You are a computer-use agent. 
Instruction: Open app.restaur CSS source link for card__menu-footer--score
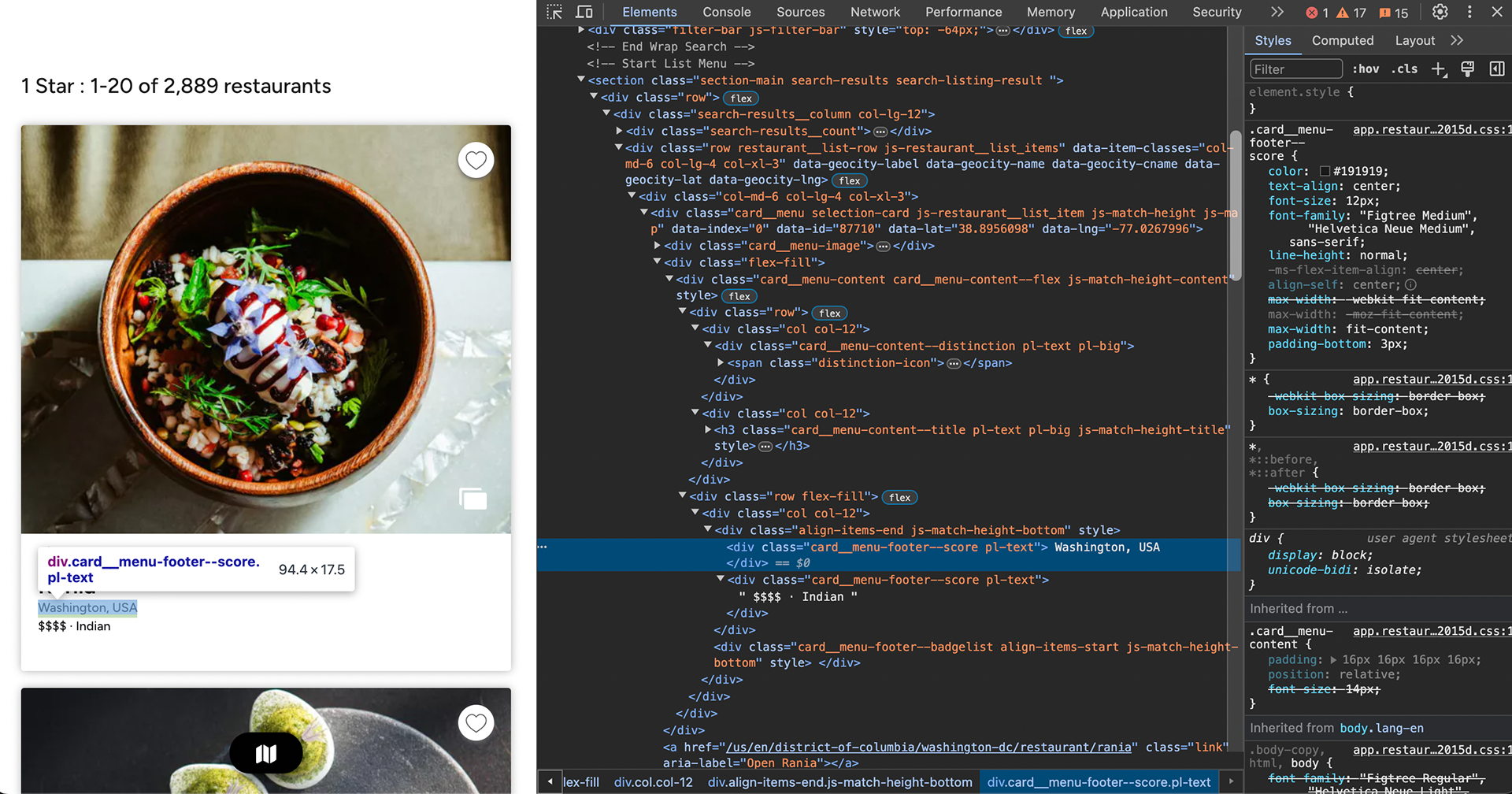click(x=1431, y=130)
